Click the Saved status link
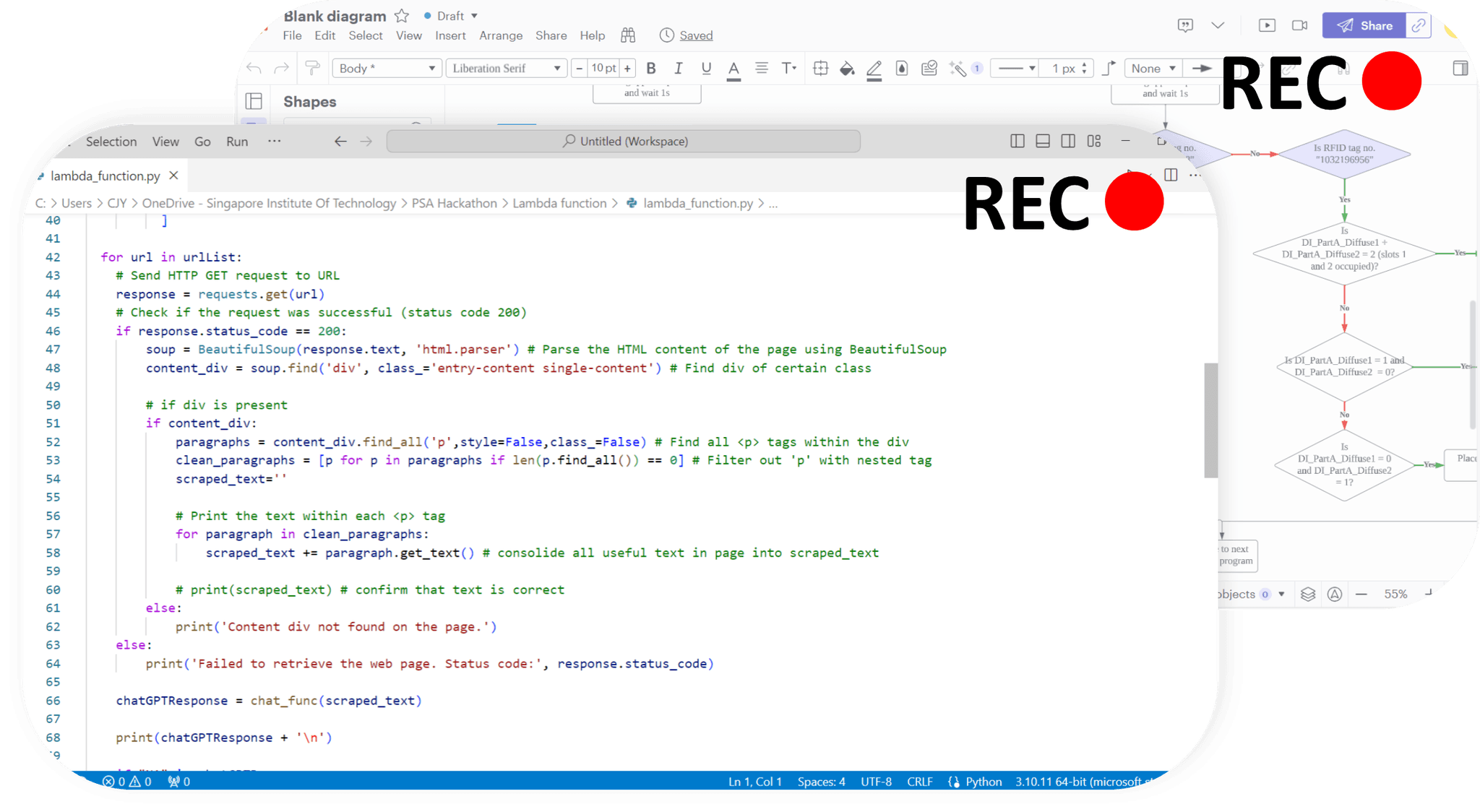This screenshot has width=1480, height=812. click(x=696, y=35)
